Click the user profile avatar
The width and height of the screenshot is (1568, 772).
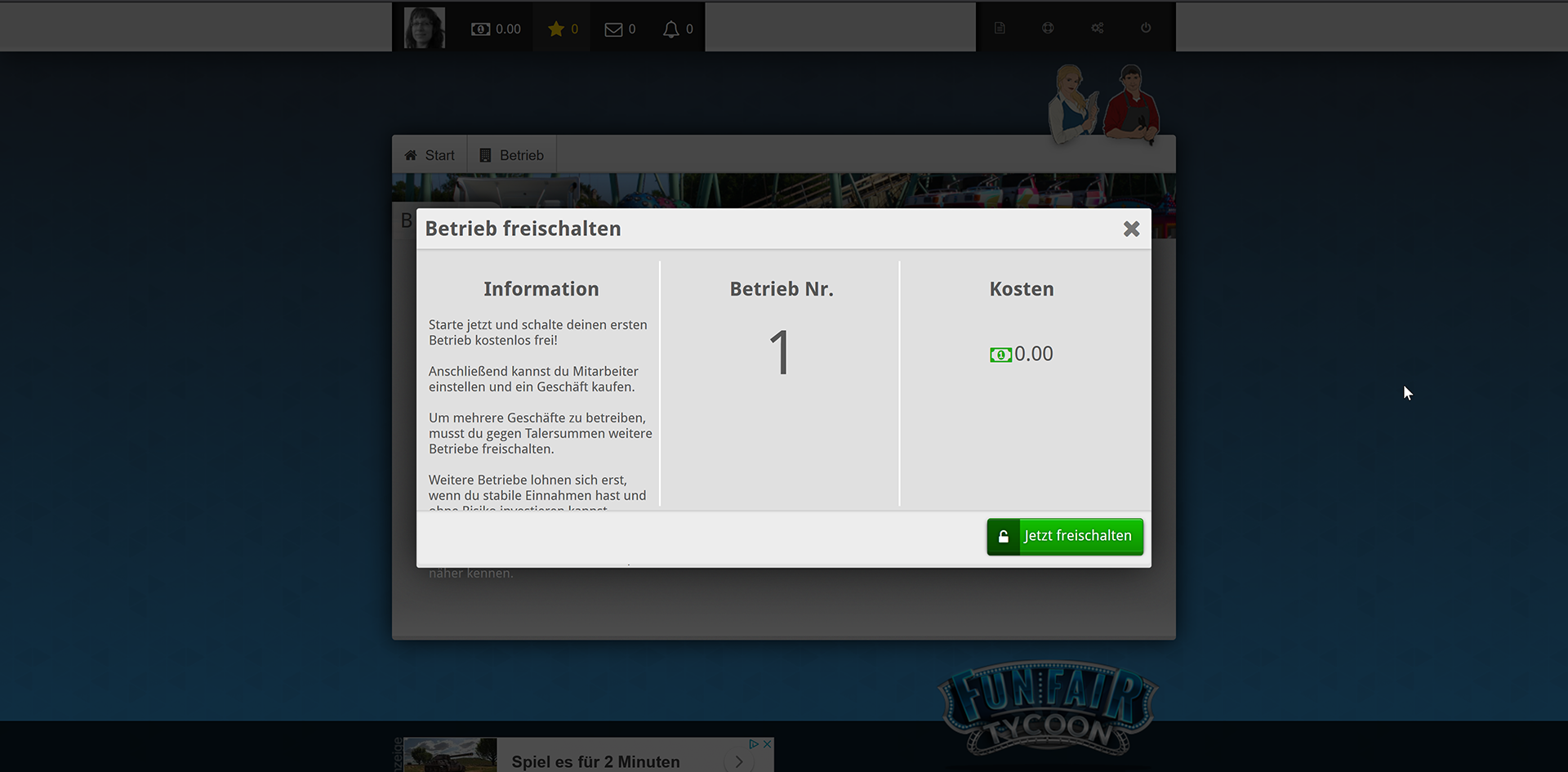(424, 29)
